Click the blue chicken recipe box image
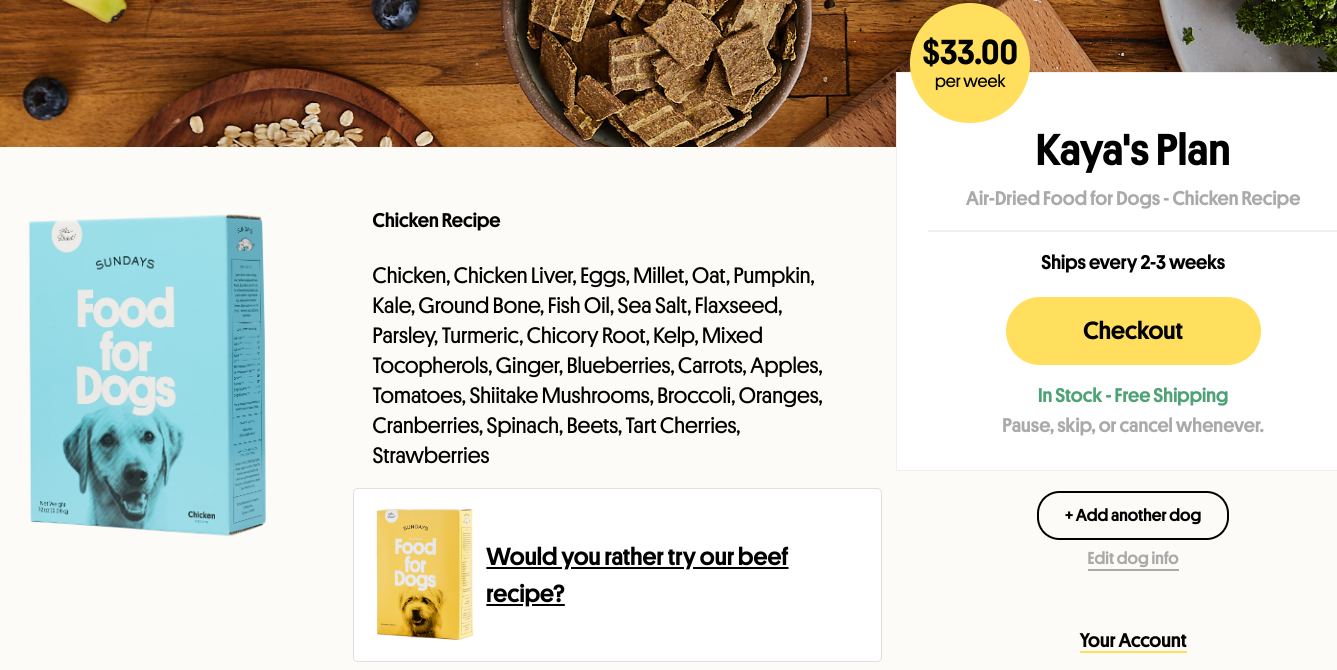This screenshot has height=670, width=1337. pyautogui.click(x=147, y=374)
